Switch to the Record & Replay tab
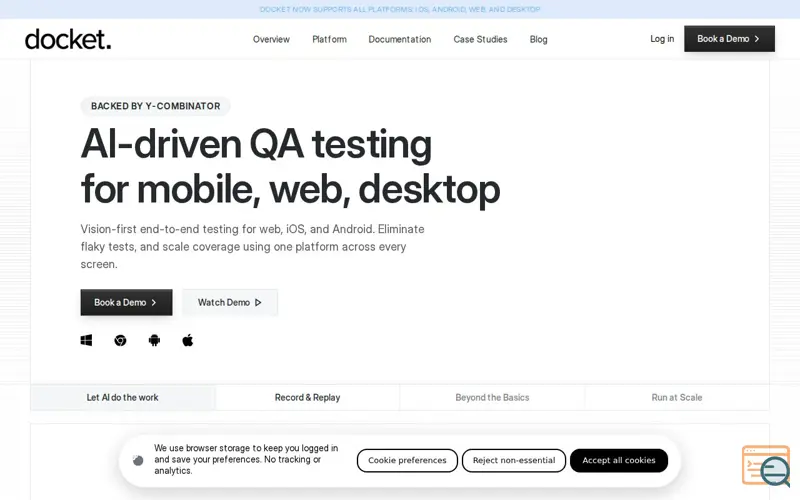Viewport: 800px width, 500px height. pos(308,397)
